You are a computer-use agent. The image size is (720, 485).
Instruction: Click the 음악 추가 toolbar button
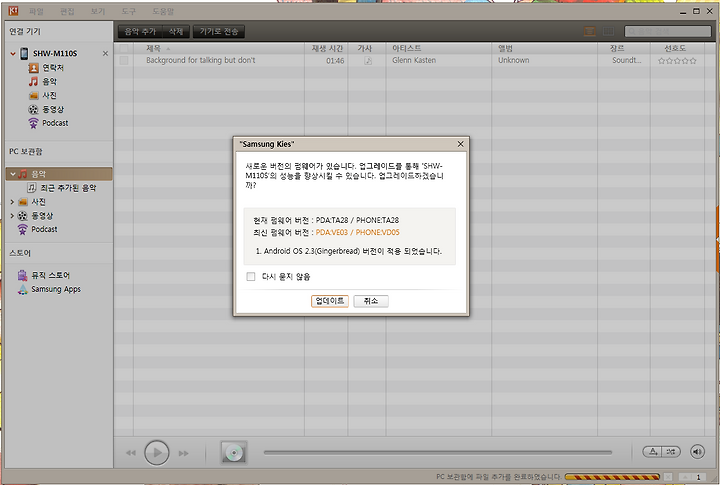pyautogui.click(x=140, y=31)
